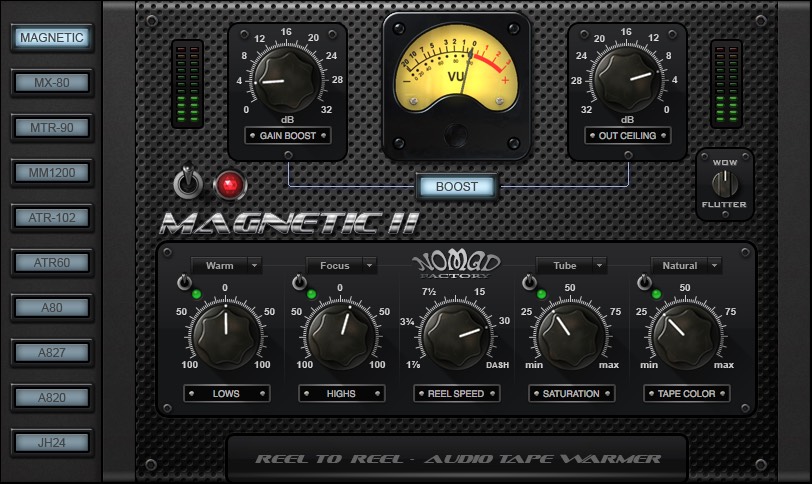Click the GAIN BOOST label plate
This screenshot has width=812, height=484.
[287, 136]
